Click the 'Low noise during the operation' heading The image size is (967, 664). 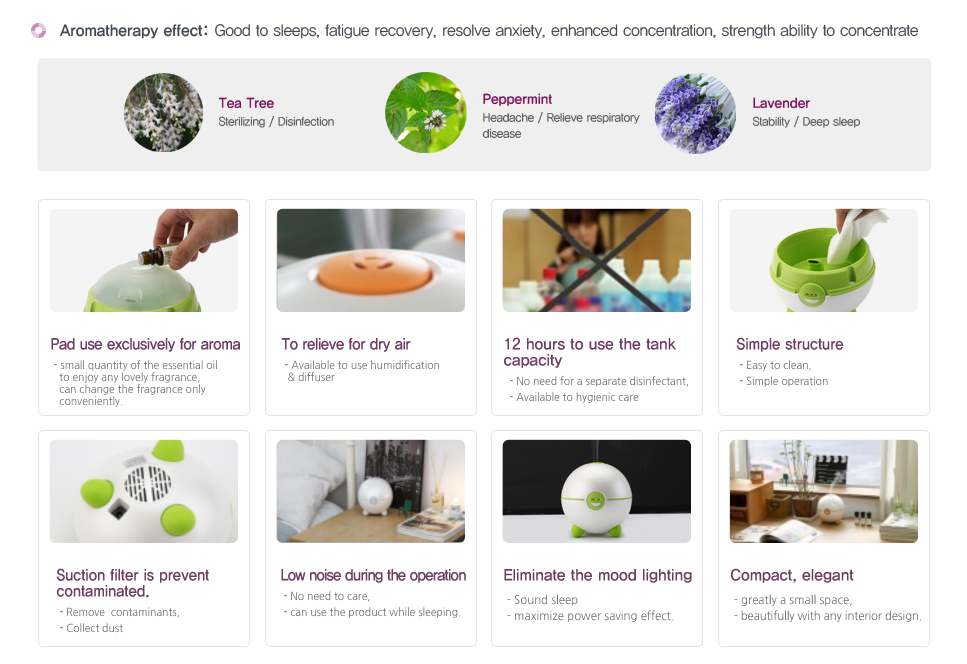point(373,575)
